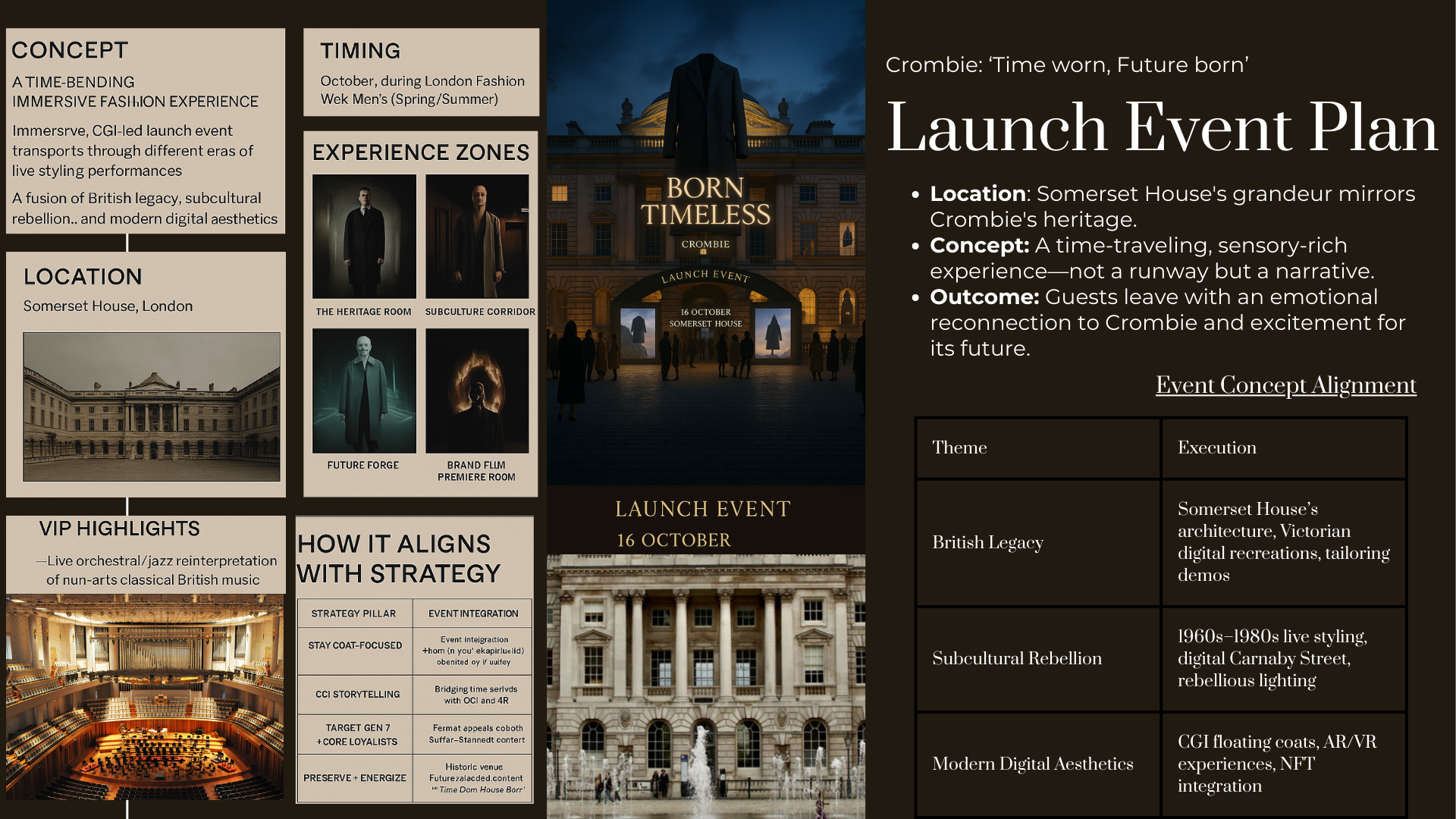Select the Subculture Corridor zone image

click(x=477, y=237)
